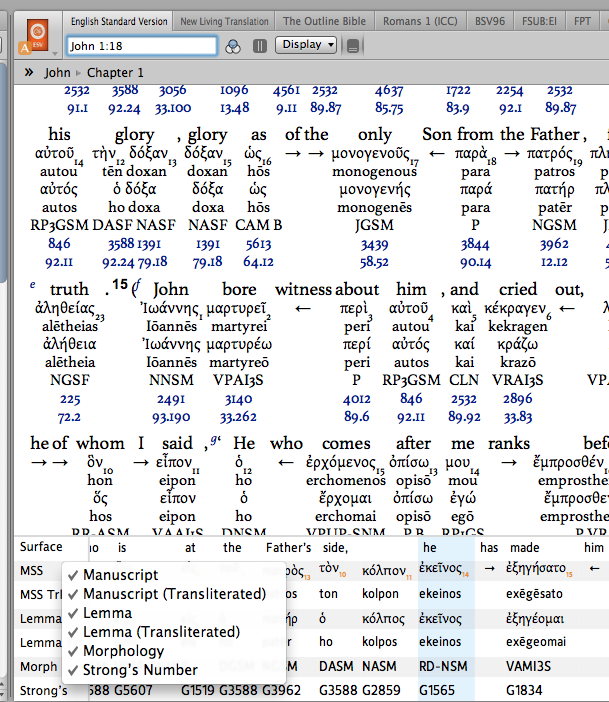Click Louw-Nida number 58.52
Image resolution: width=609 pixels, height=702 pixels.
click(374, 262)
